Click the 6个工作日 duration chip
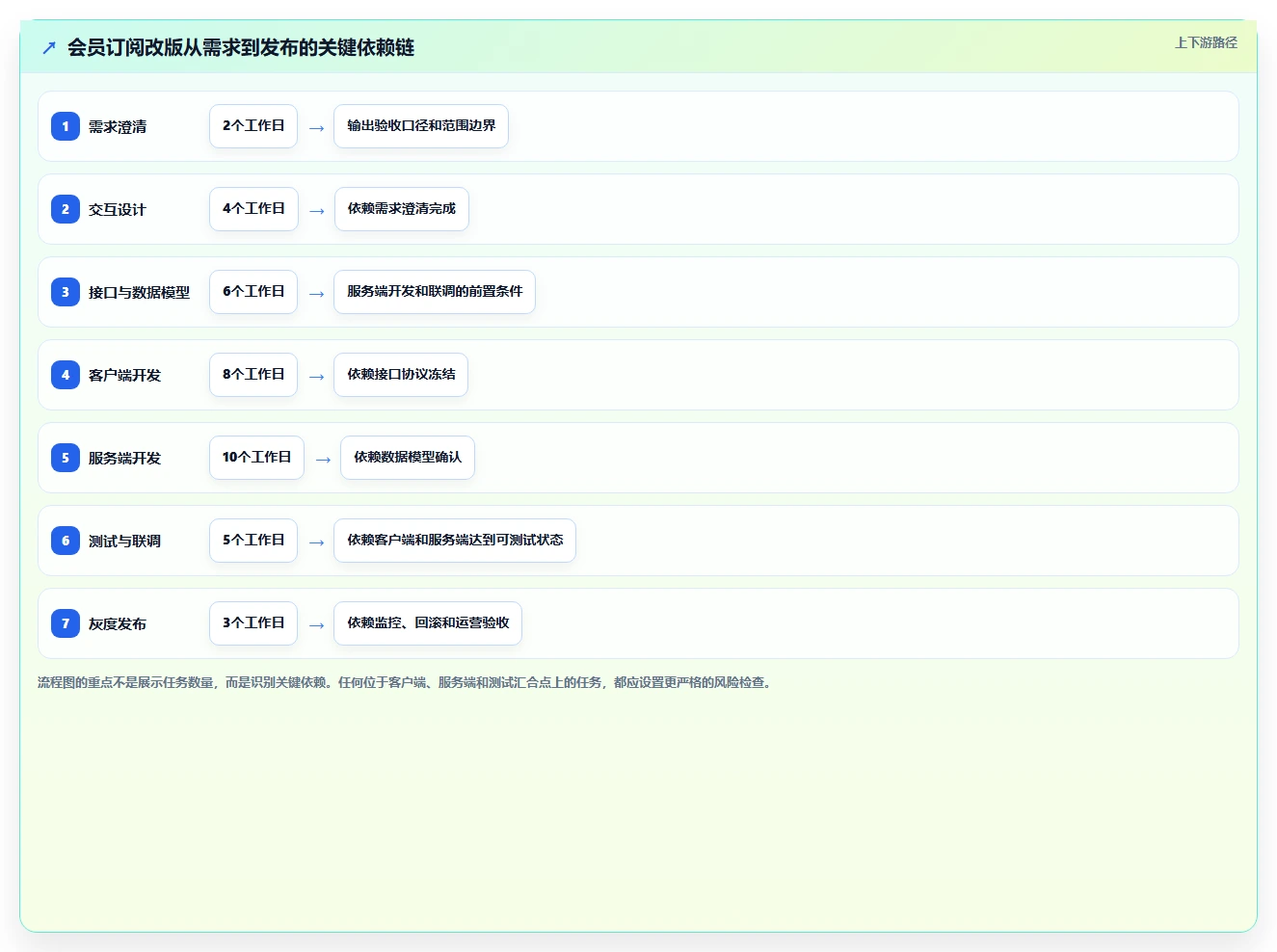 253,292
